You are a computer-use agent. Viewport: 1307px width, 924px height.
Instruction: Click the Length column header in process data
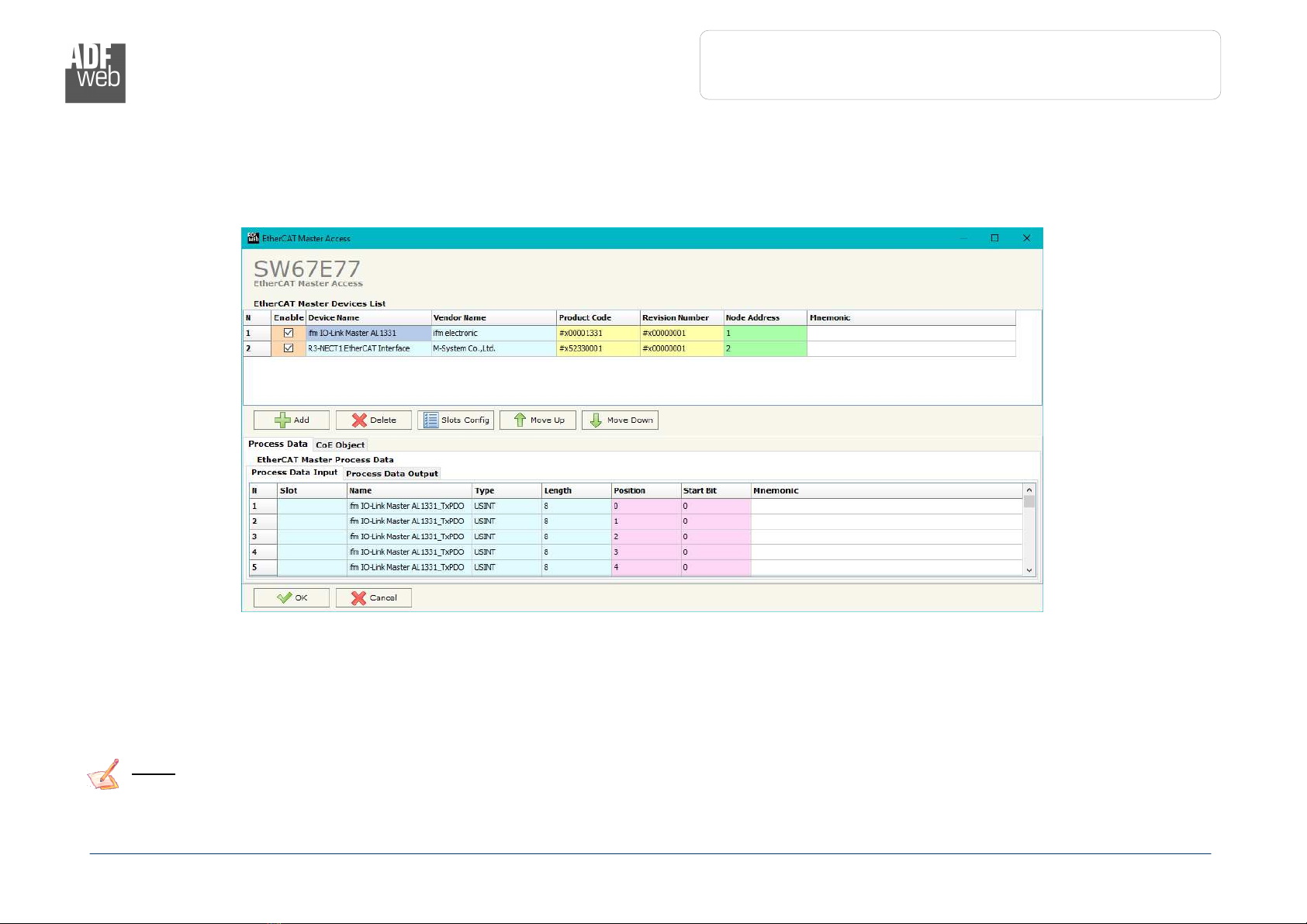coord(576,490)
